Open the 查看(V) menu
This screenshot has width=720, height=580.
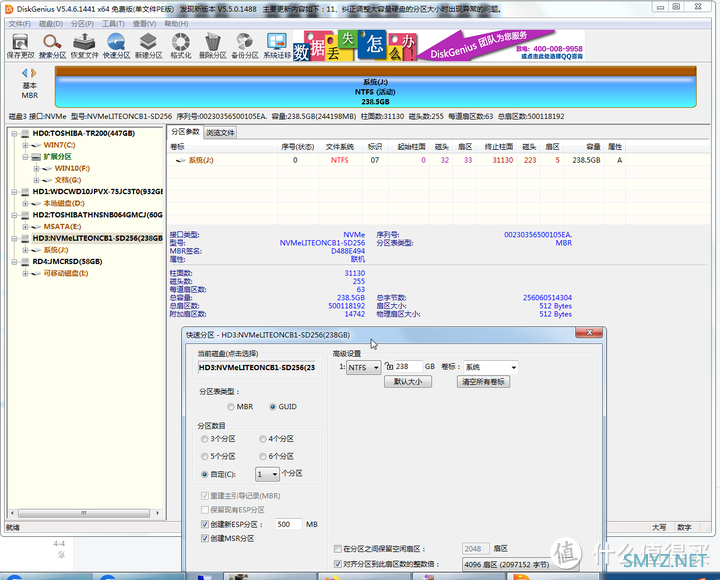(144, 24)
